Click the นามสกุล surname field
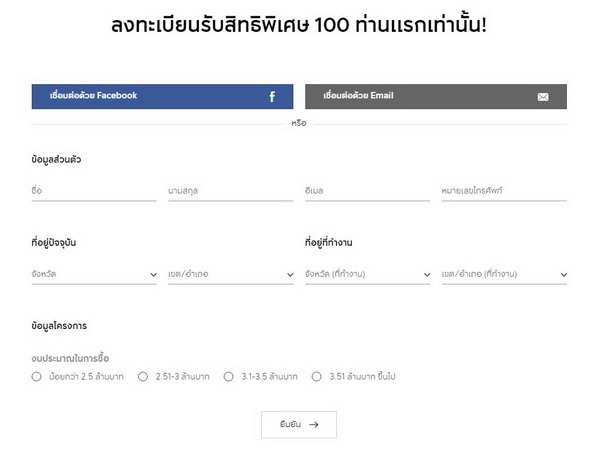This screenshot has height=454, width=600. 230,190
